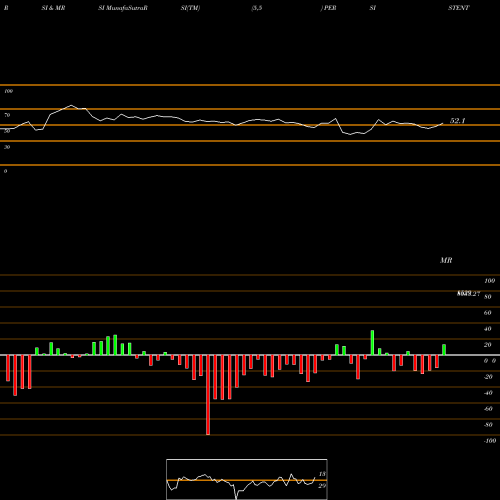Click the STENT text in the header

[459, 8]
